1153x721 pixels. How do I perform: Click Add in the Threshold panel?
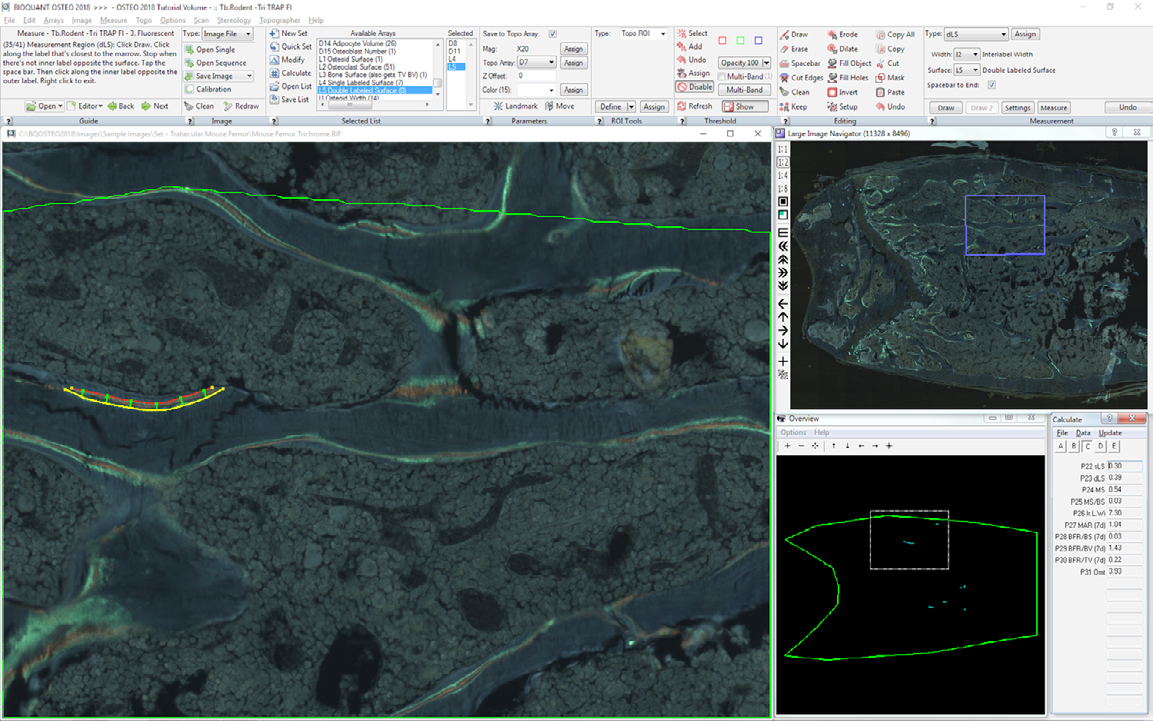pos(690,46)
